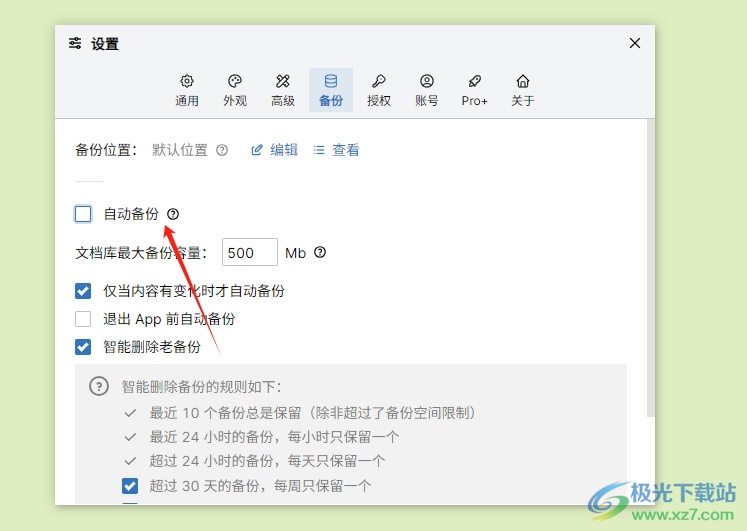Enable the 自动备份 checkbox

click(x=83, y=214)
